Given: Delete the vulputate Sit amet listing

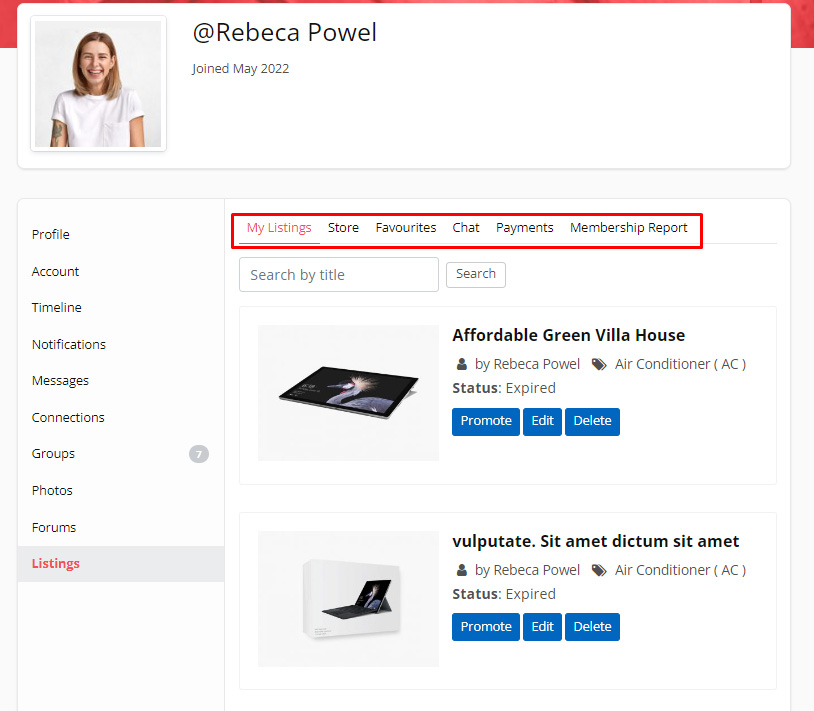Looking at the screenshot, I should click(x=592, y=627).
